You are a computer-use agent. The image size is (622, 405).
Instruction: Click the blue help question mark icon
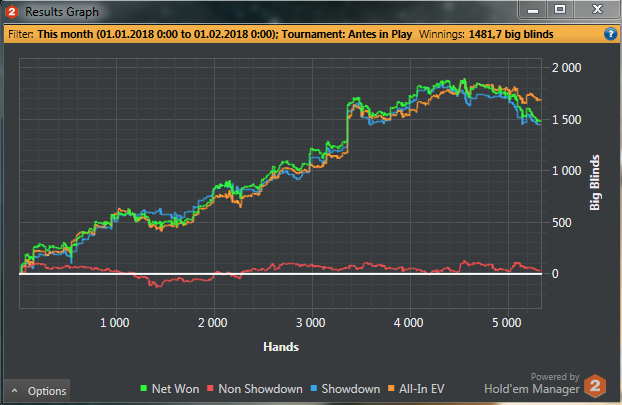(610, 34)
